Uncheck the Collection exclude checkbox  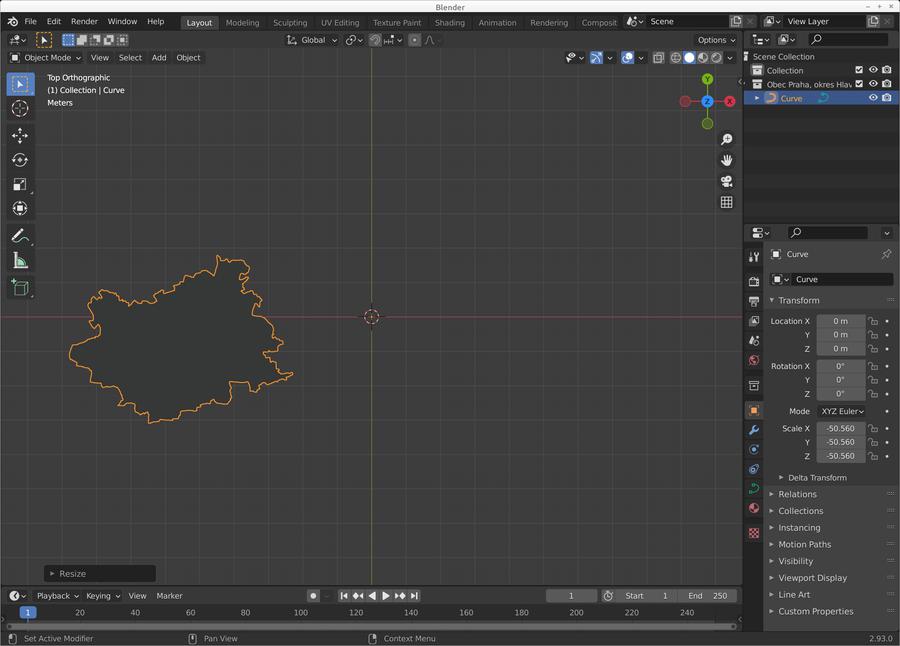[859, 70]
